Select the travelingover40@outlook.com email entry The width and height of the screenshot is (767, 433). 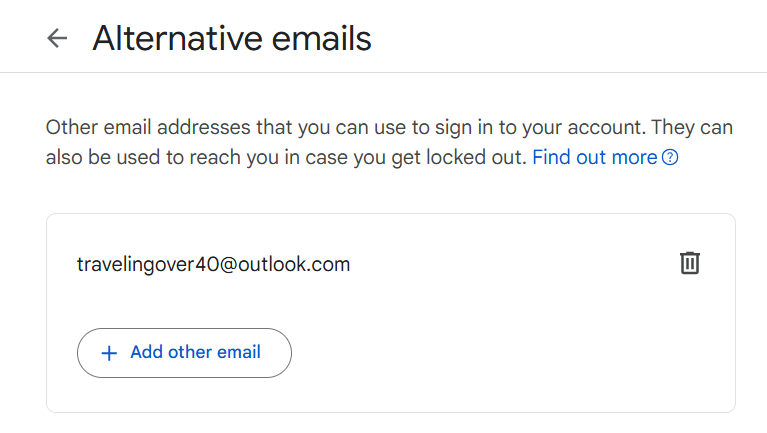[x=213, y=264]
